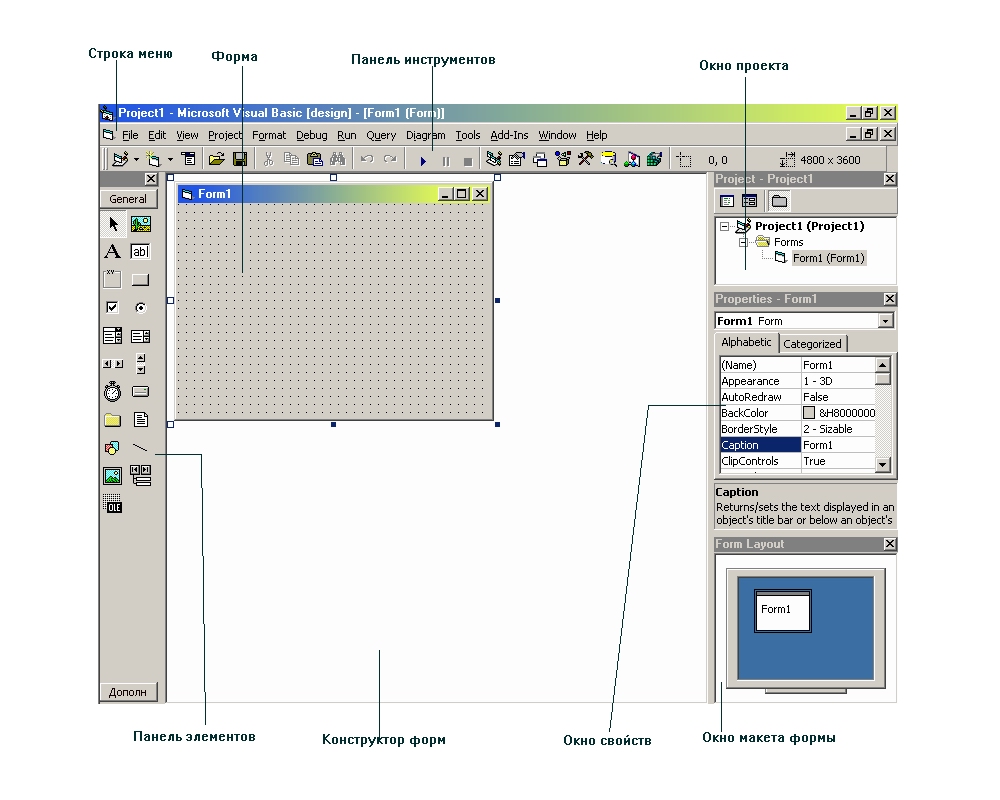This screenshot has height=800, width=1000.
Task: Select the Pointer tool in toolbox
Action: coord(113,224)
